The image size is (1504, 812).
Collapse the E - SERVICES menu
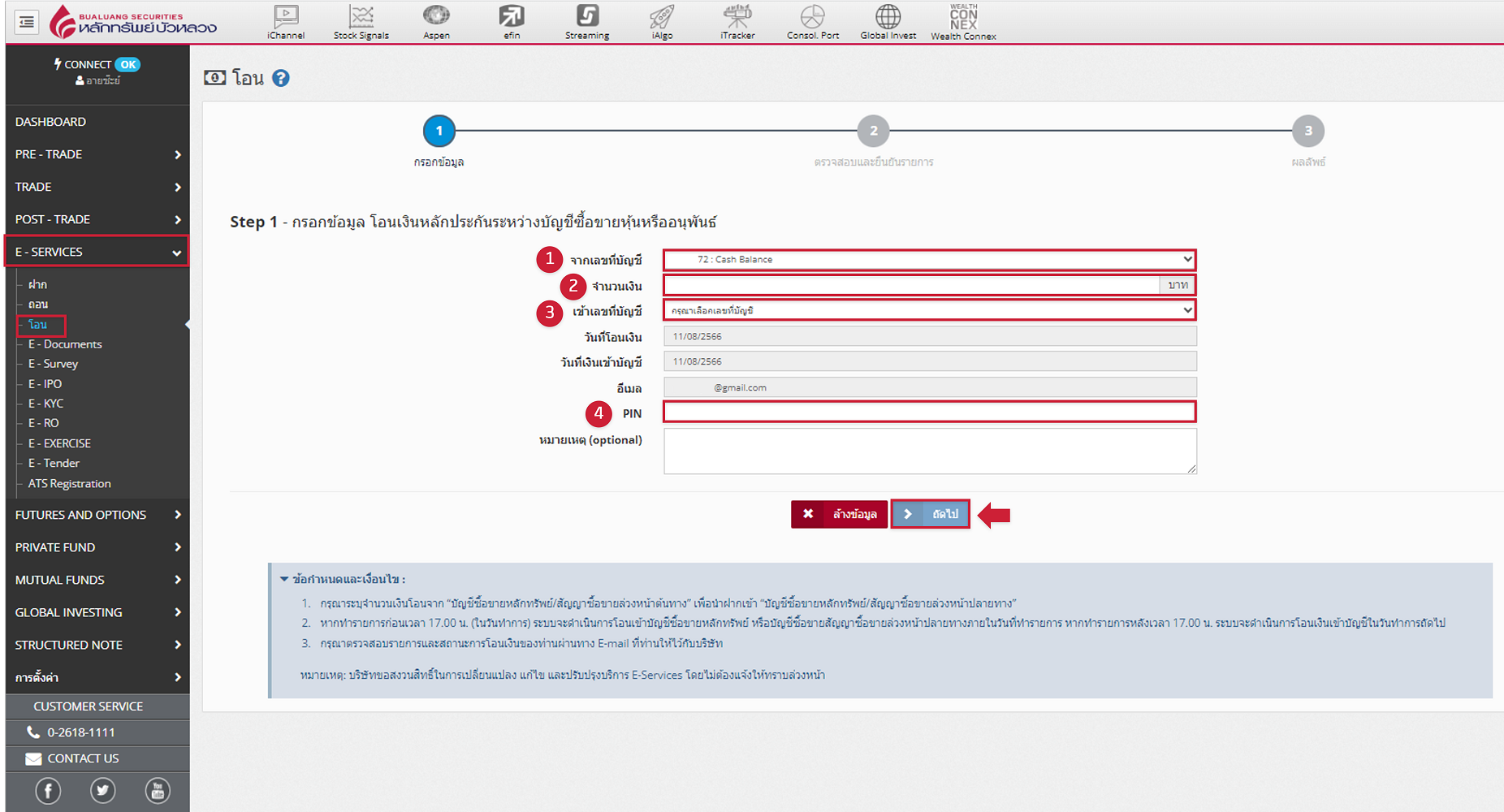pos(97,252)
